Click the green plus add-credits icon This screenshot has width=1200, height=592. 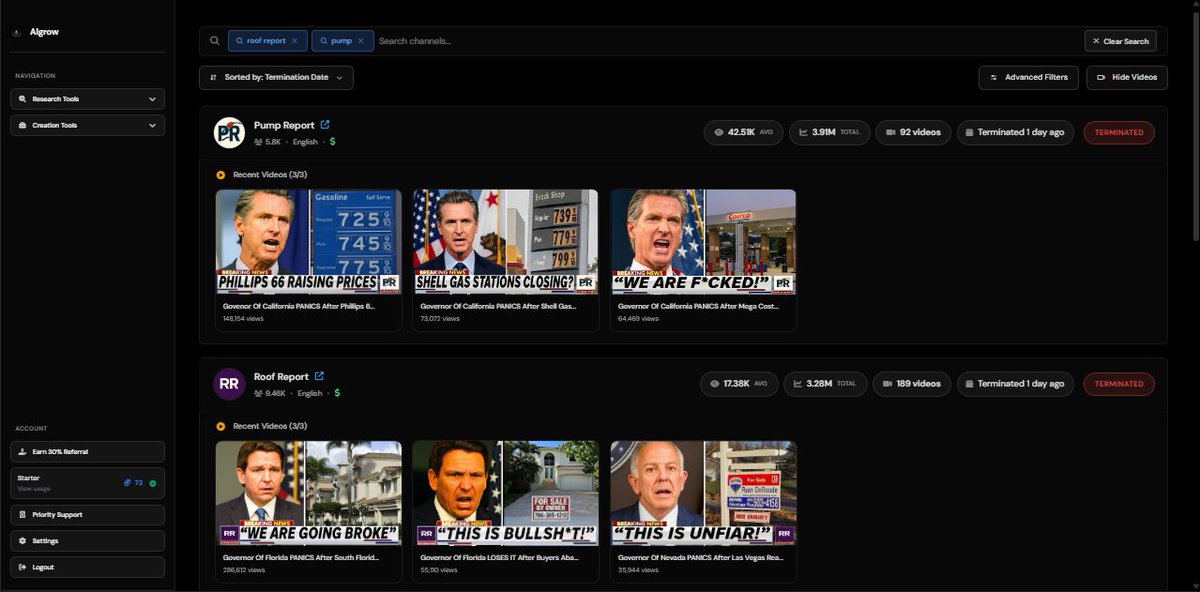pos(153,483)
